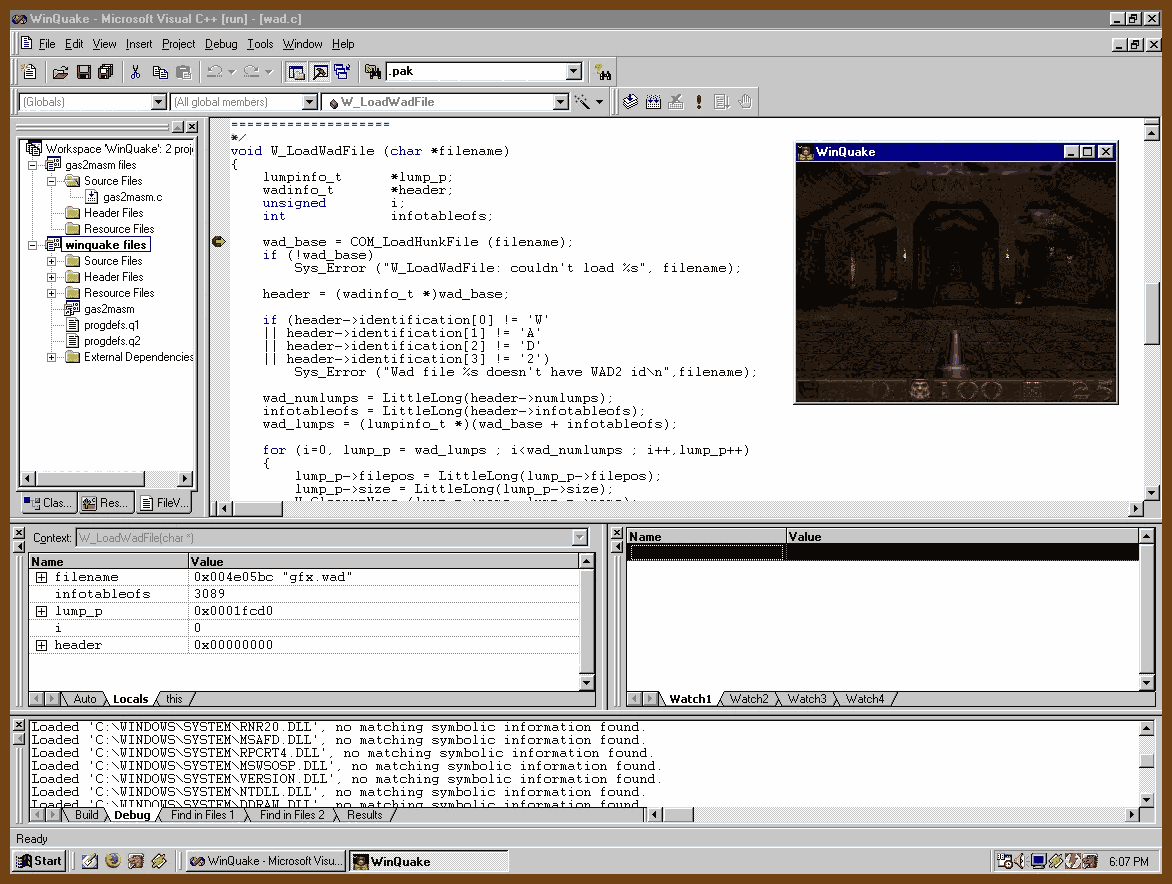Collapse the gas2masm files project node

(33, 165)
